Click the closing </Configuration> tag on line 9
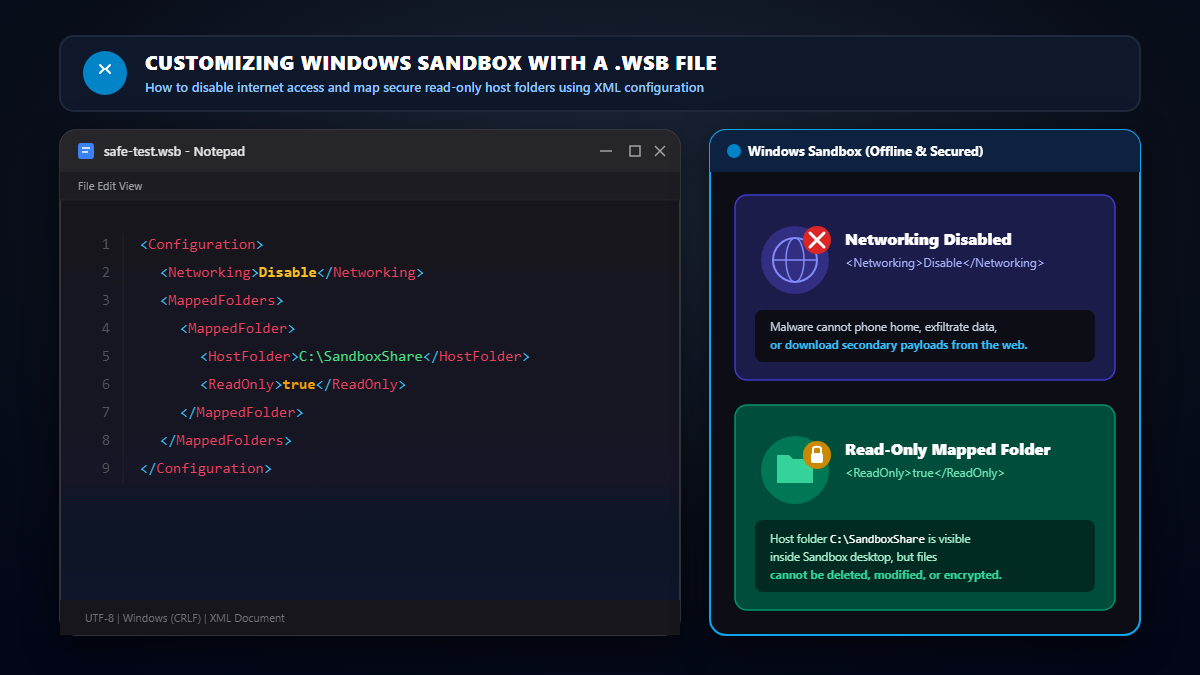Image resolution: width=1200 pixels, height=675 pixels. pyautogui.click(x=206, y=468)
